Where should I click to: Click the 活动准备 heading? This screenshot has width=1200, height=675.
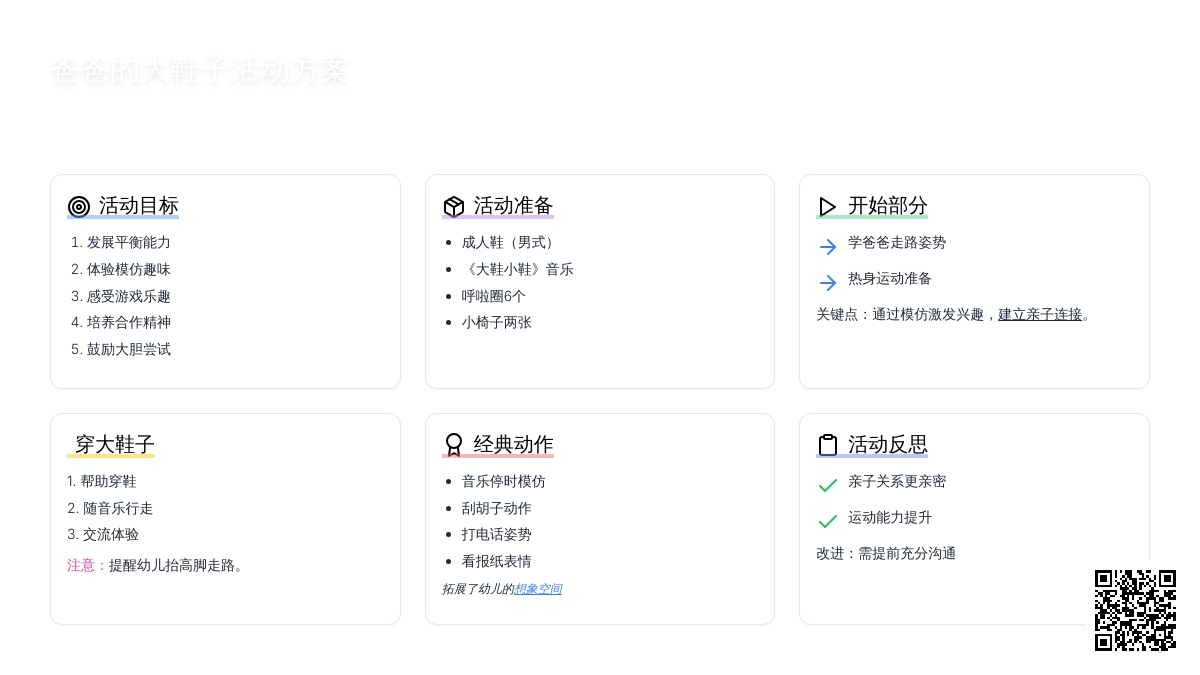click(514, 206)
